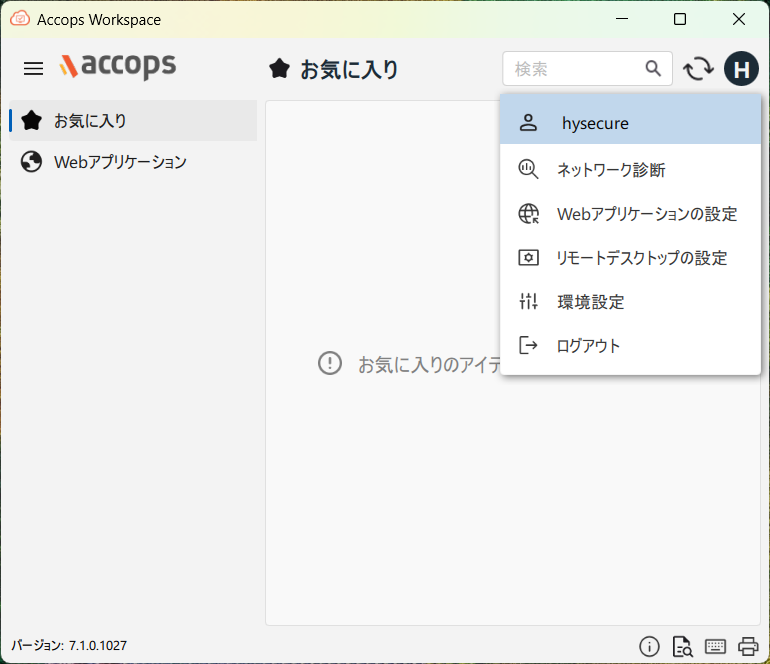Click the info circle icon

(x=649, y=646)
